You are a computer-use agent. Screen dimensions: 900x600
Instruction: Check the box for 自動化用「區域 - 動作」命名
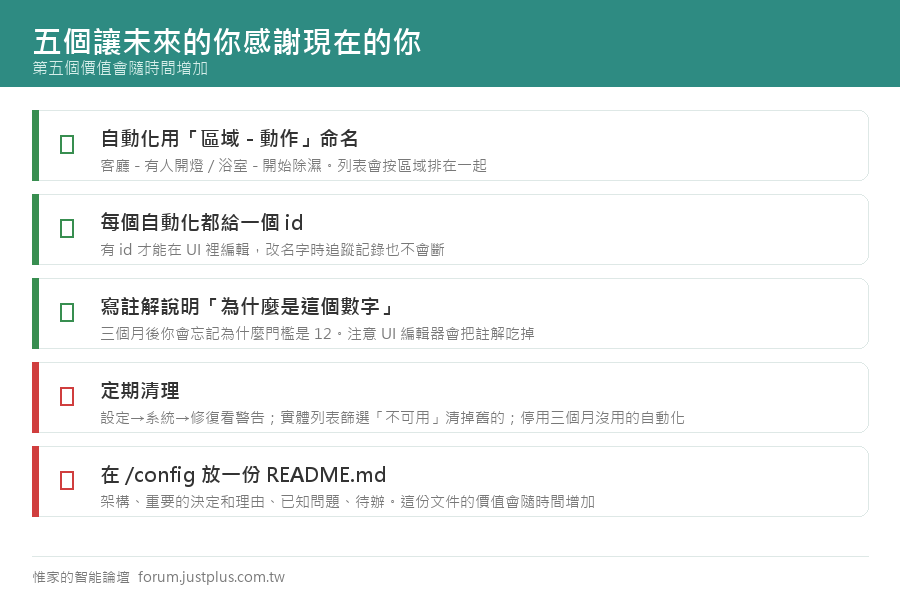tap(67, 145)
